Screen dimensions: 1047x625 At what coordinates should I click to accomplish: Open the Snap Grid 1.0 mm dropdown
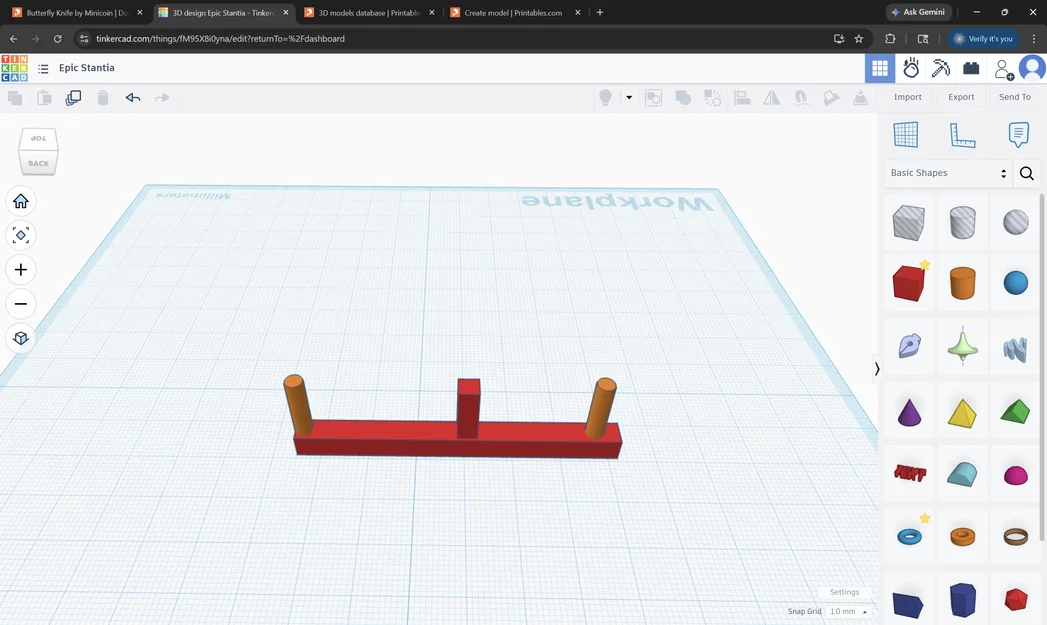tap(848, 612)
